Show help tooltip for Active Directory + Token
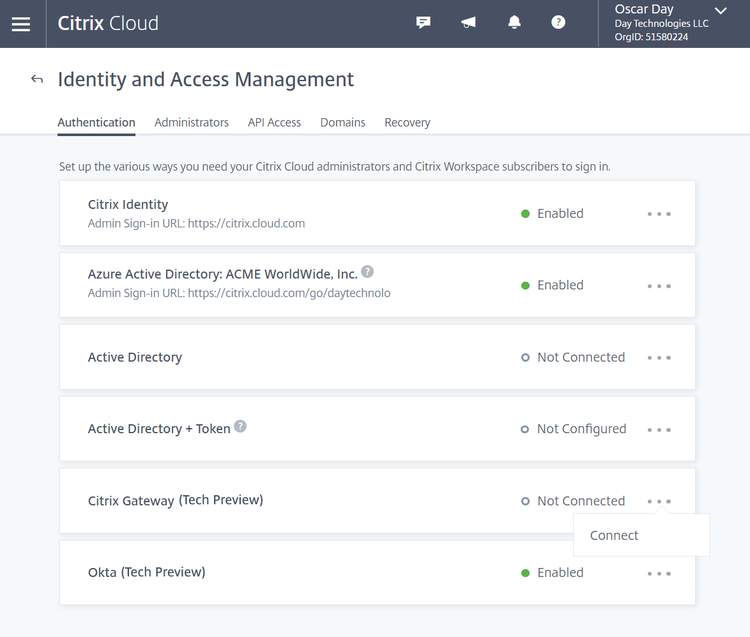 tap(240, 426)
